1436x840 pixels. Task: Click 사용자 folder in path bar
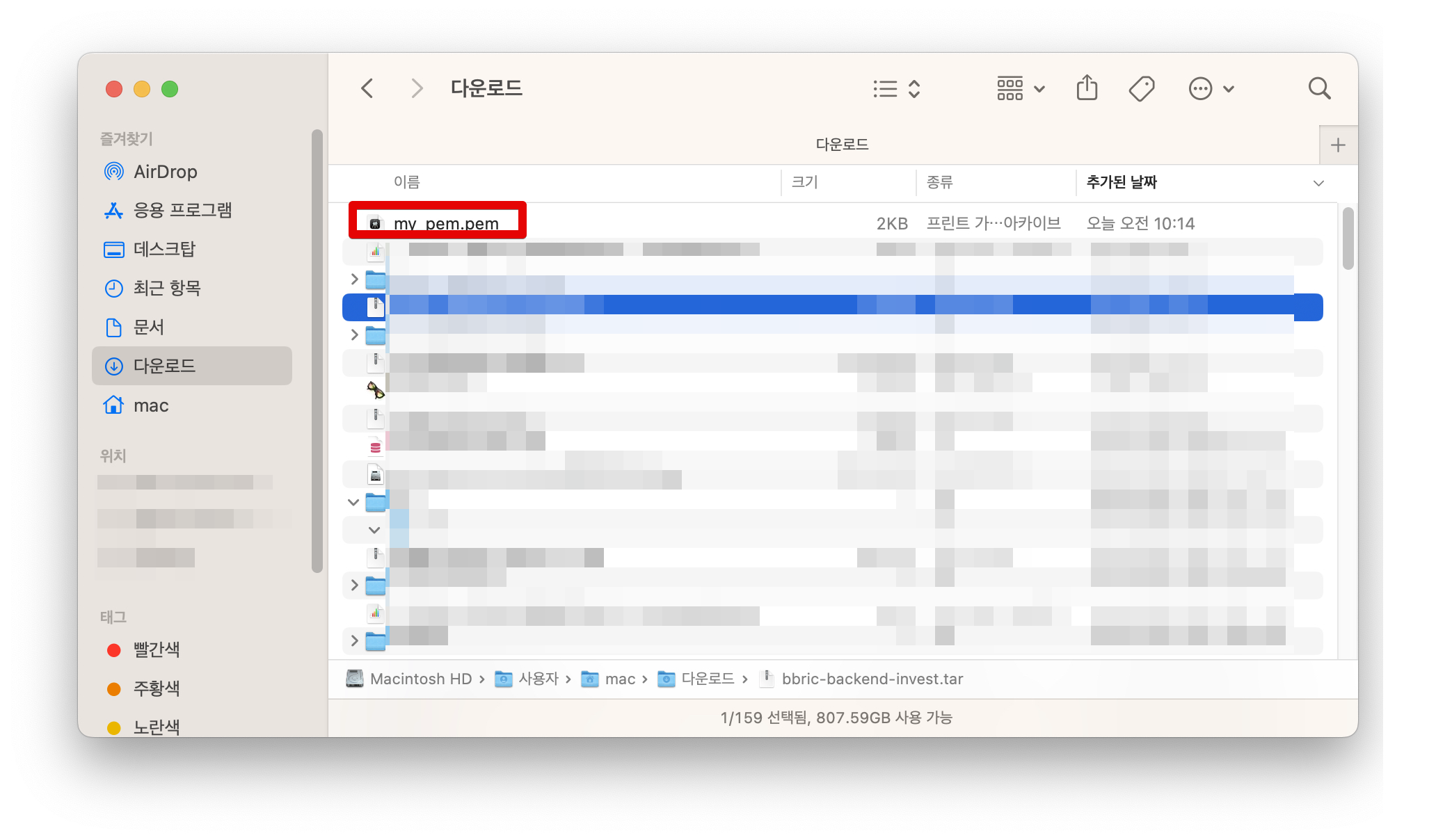(x=538, y=679)
